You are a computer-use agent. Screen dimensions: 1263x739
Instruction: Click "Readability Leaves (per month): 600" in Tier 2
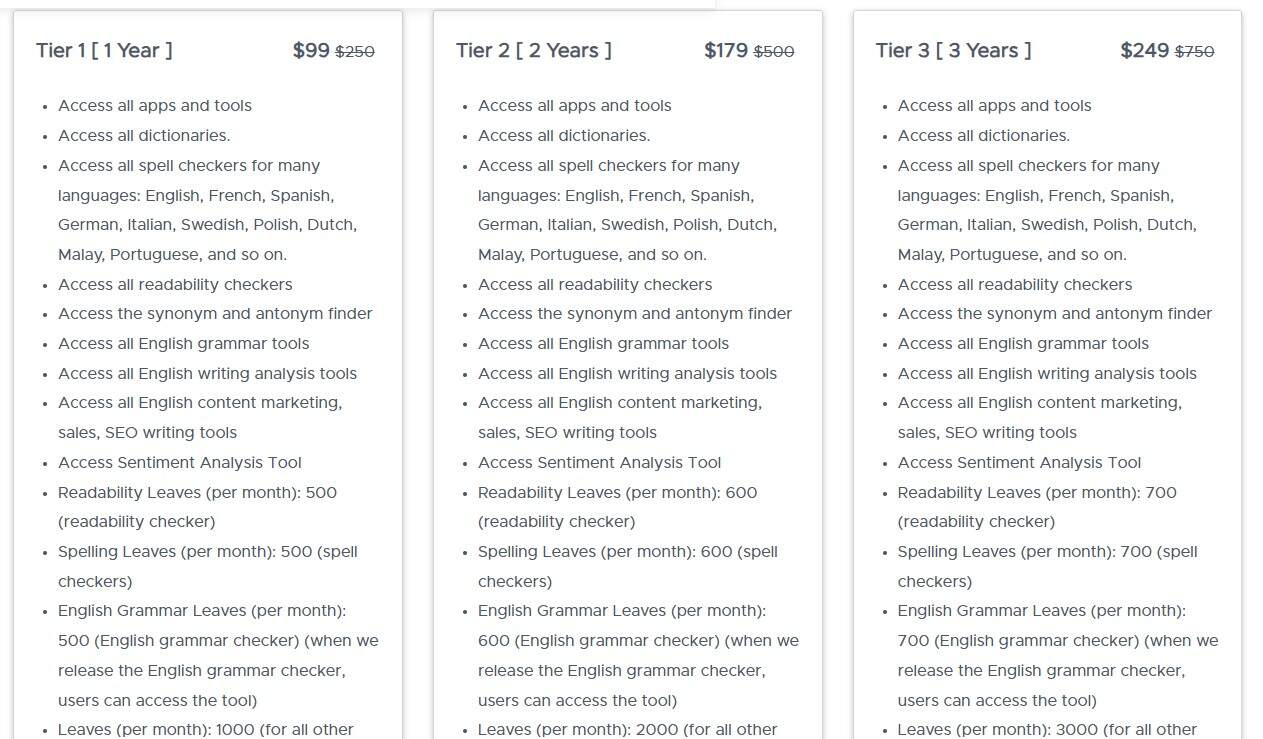click(x=617, y=492)
